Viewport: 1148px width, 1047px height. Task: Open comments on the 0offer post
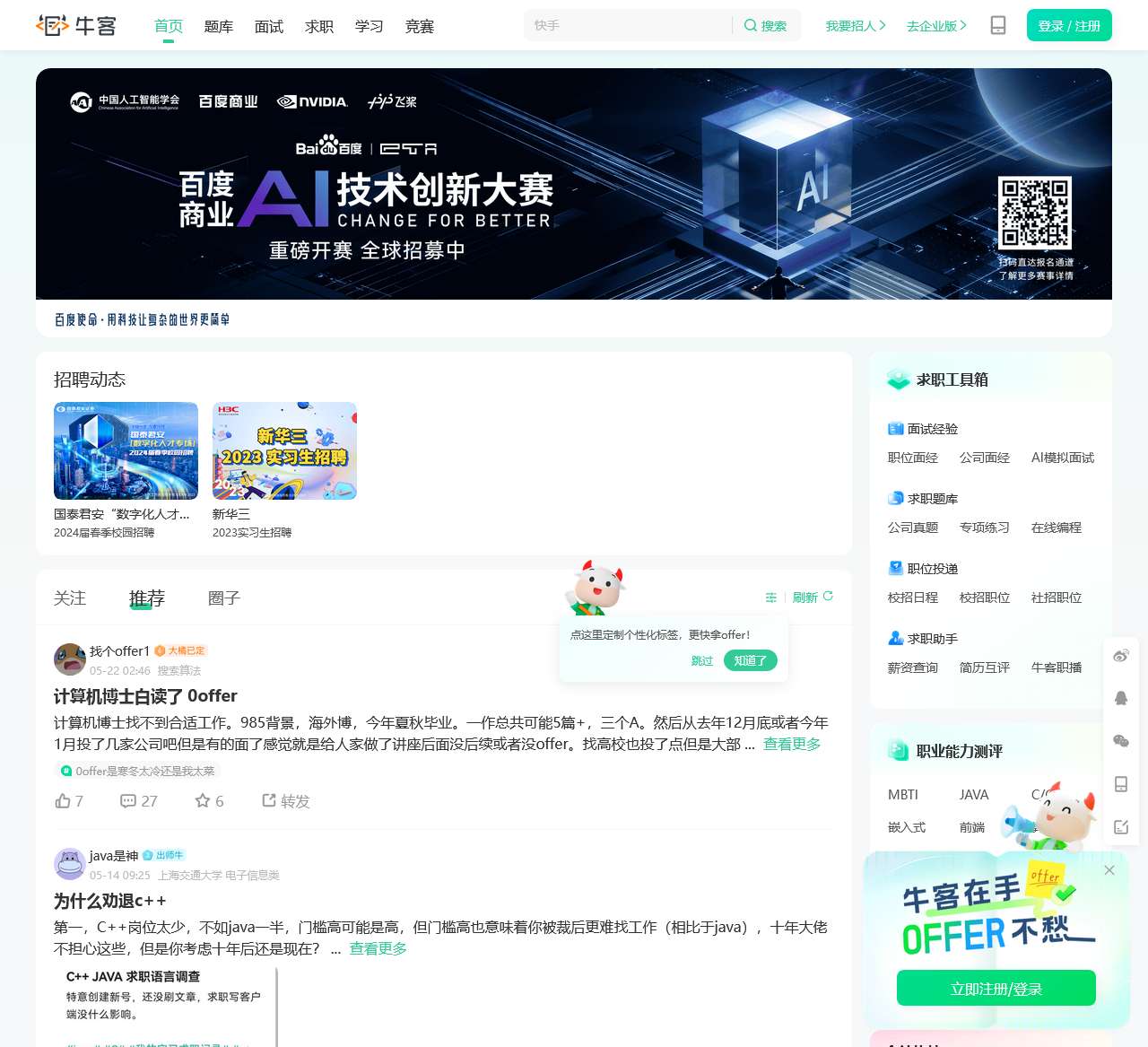click(139, 801)
